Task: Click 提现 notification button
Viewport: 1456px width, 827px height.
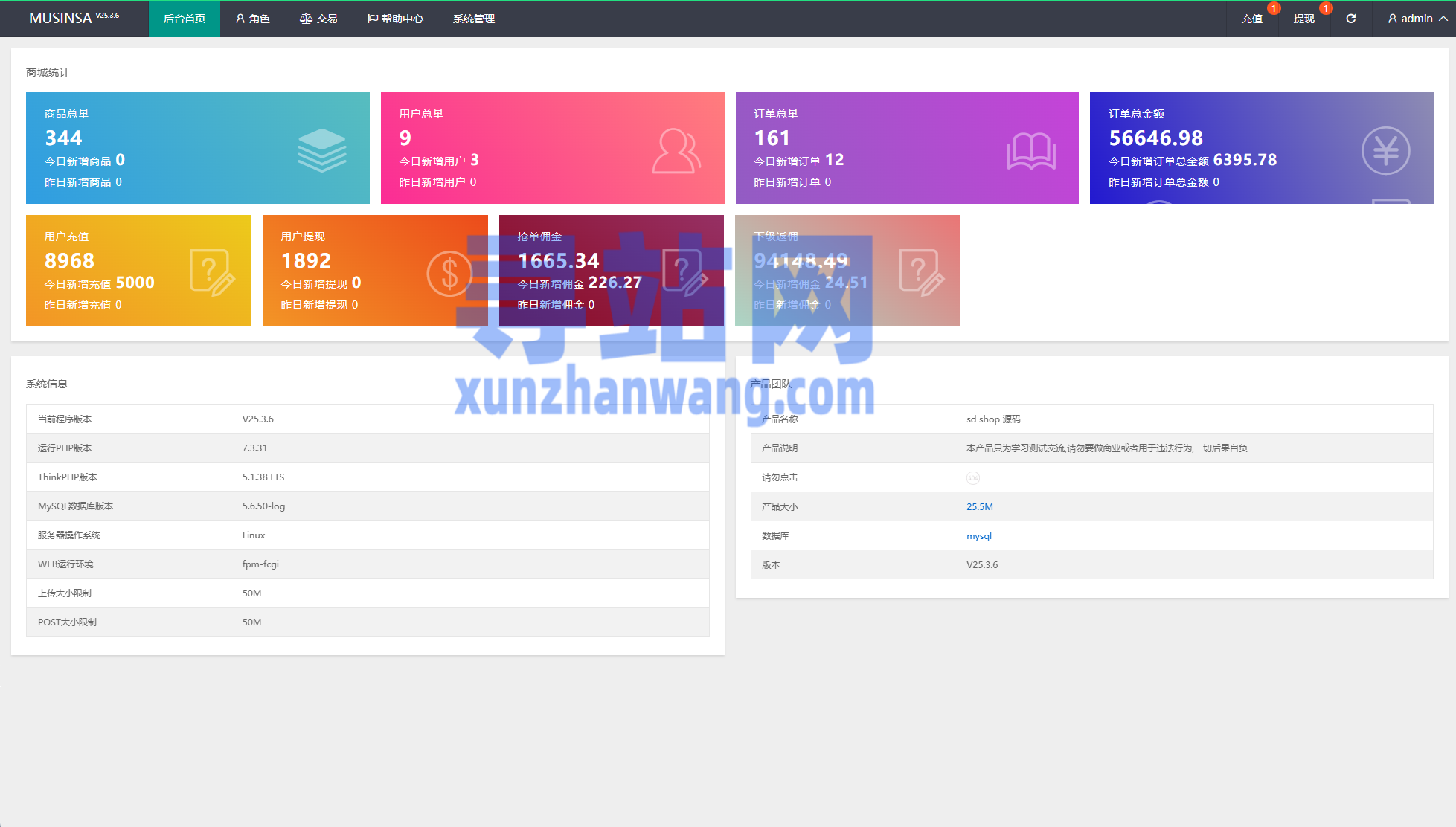Action: pyautogui.click(x=1303, y=19)
